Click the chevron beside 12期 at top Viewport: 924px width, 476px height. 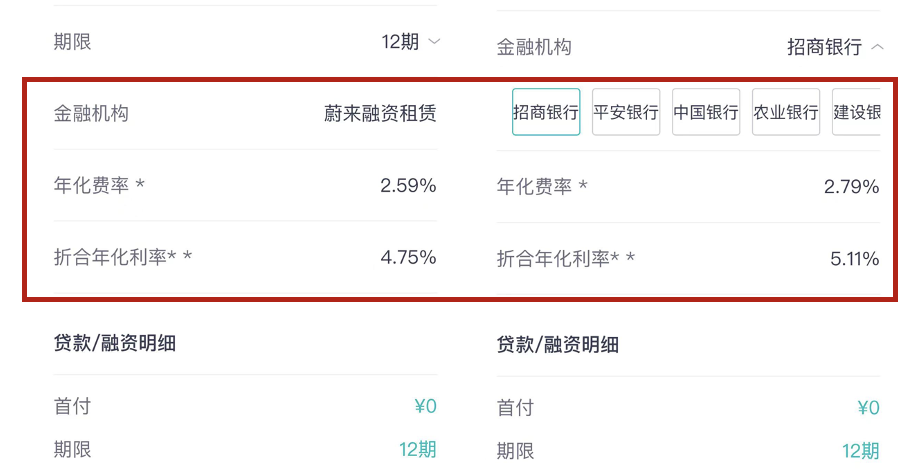coord(434,42)
